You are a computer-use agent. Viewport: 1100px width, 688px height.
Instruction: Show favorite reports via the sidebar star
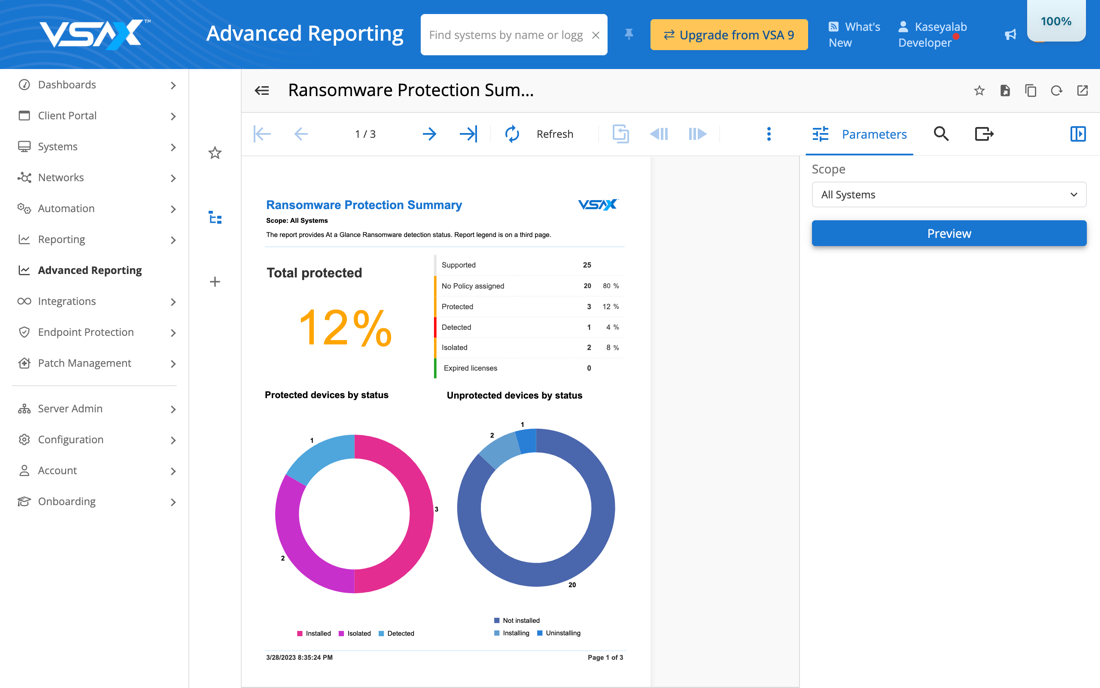(215, 153)
